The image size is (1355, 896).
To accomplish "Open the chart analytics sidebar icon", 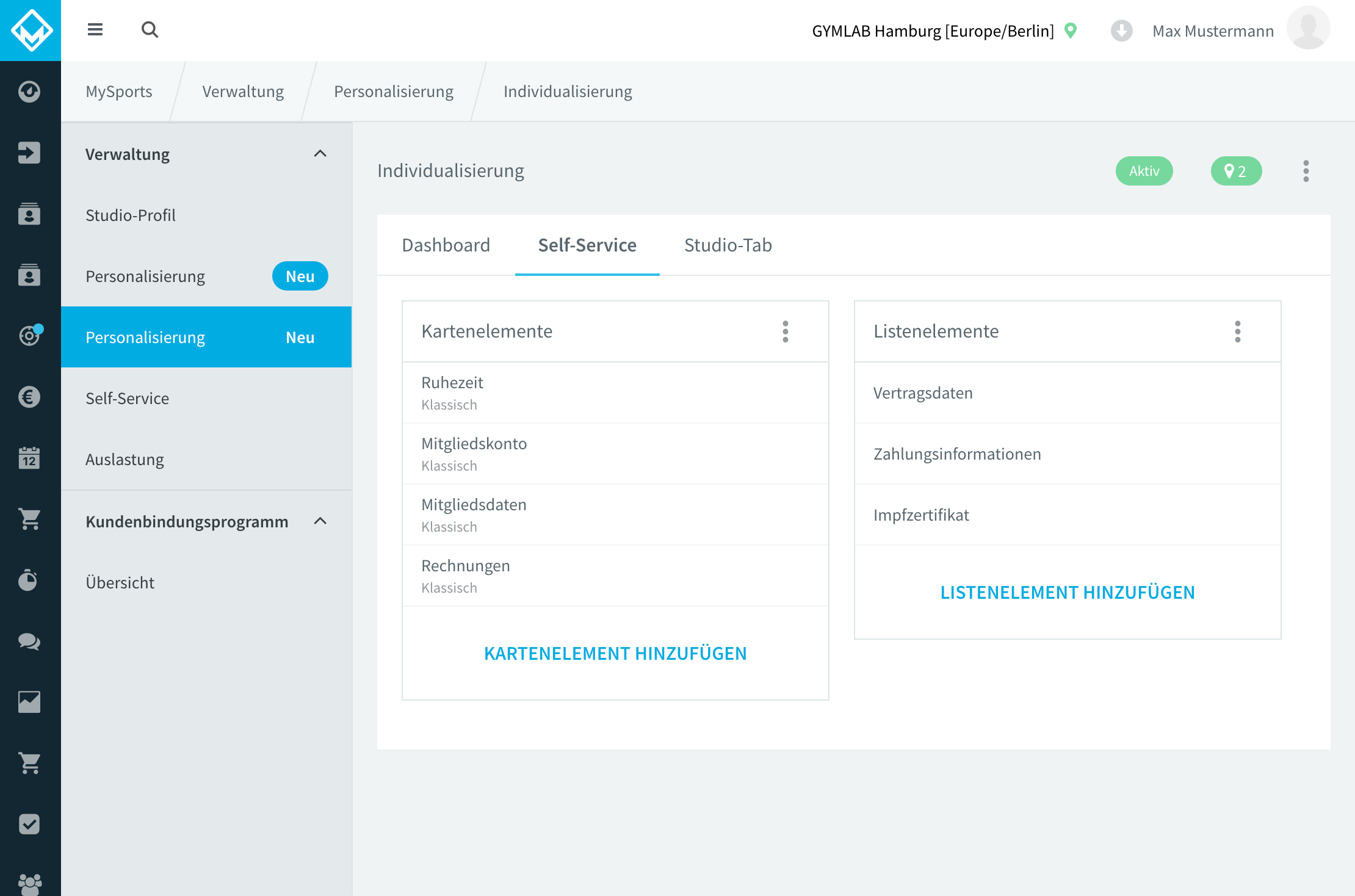I will pyautogui.click(x=29, y=702).
